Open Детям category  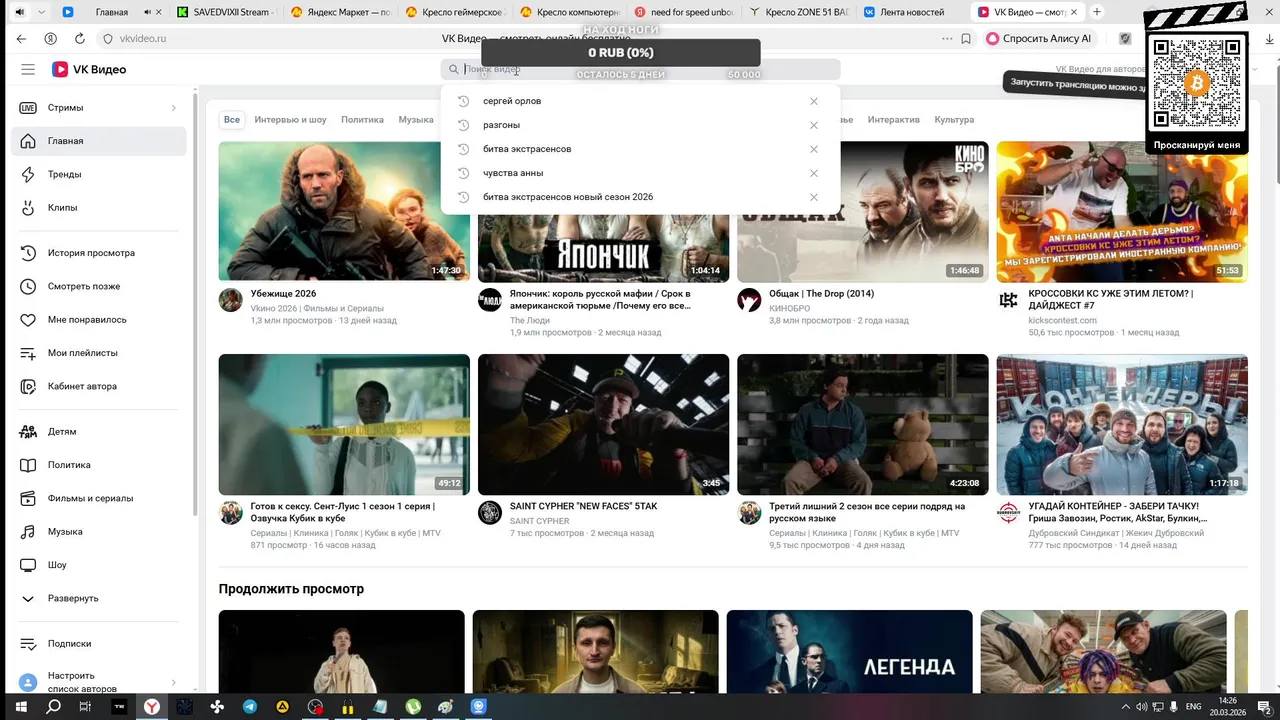click(98, 432)
